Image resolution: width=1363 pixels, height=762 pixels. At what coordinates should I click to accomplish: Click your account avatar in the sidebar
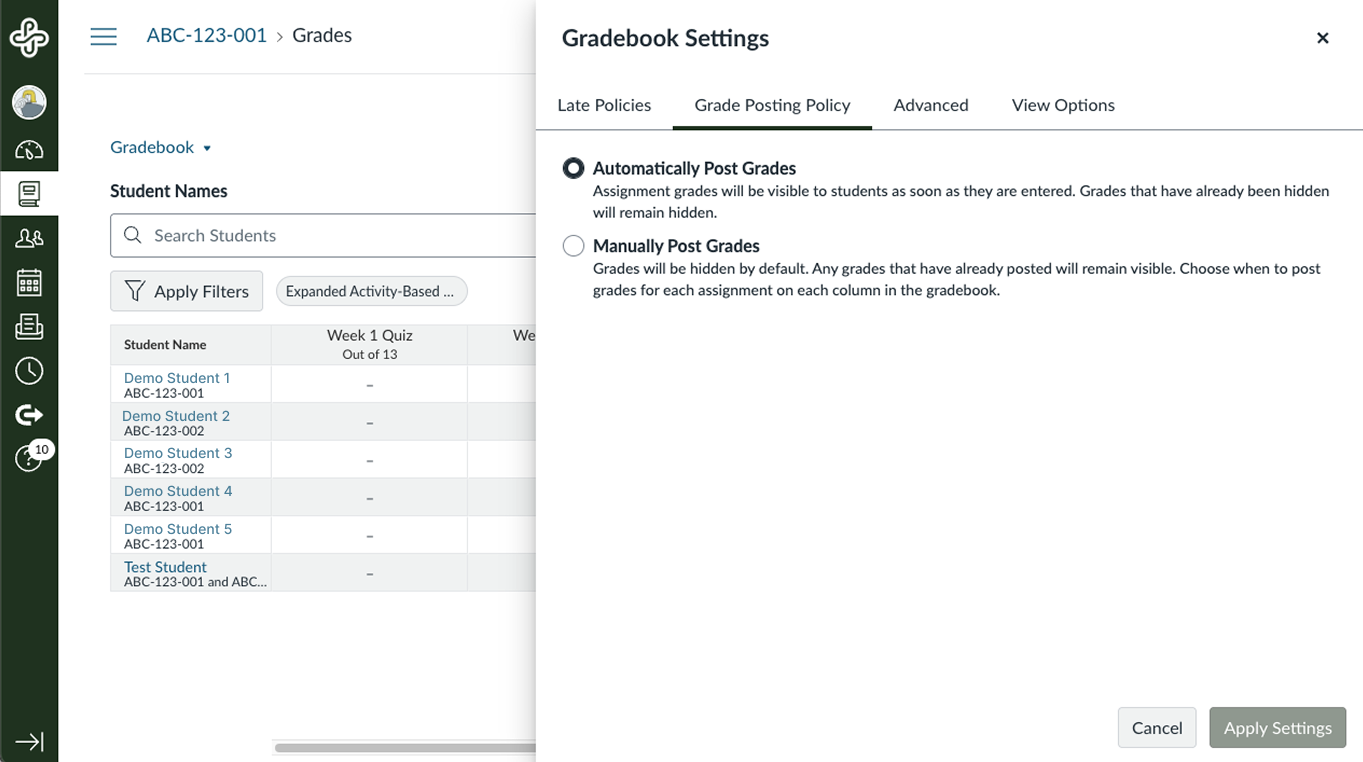click(29, 102)
